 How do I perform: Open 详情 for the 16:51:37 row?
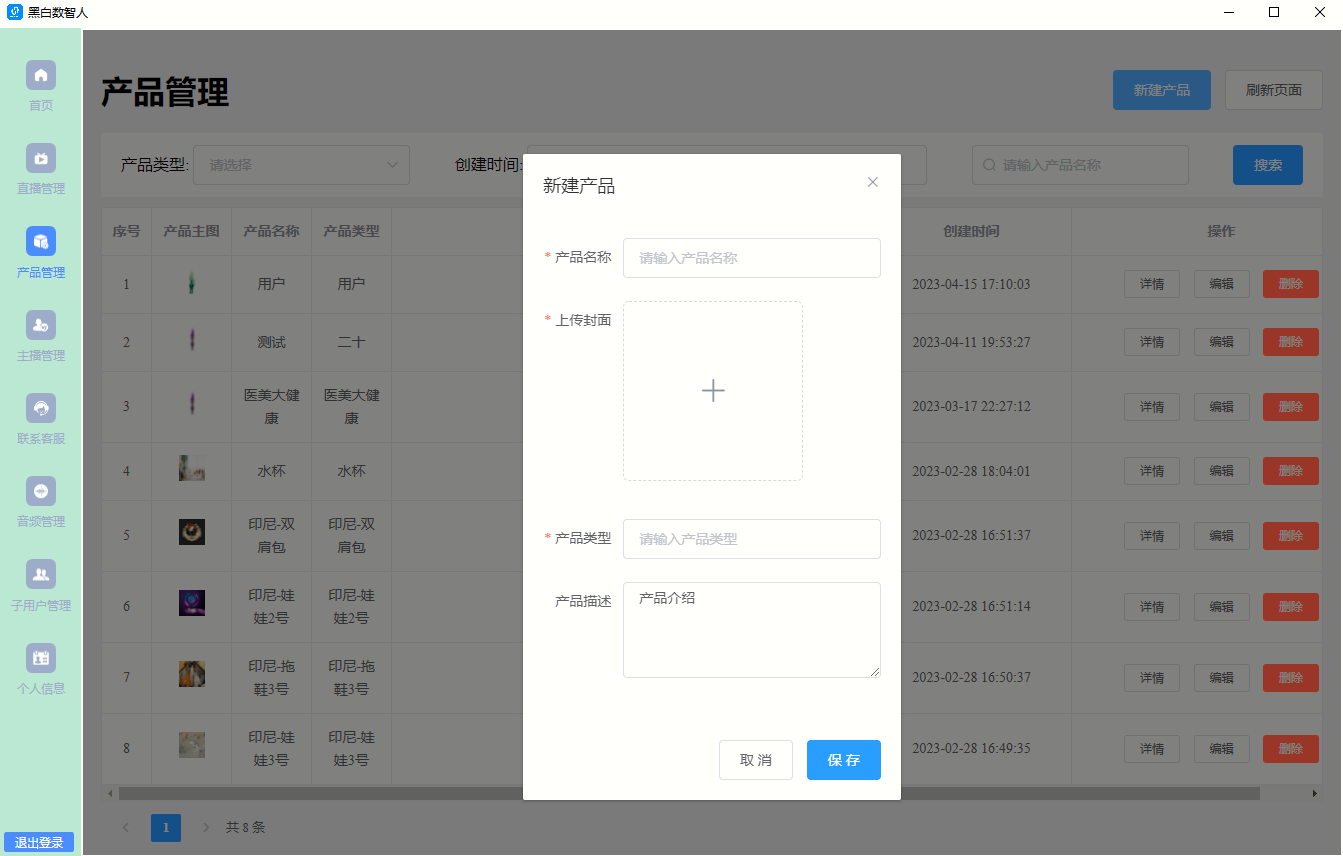tap(1152, 536)
